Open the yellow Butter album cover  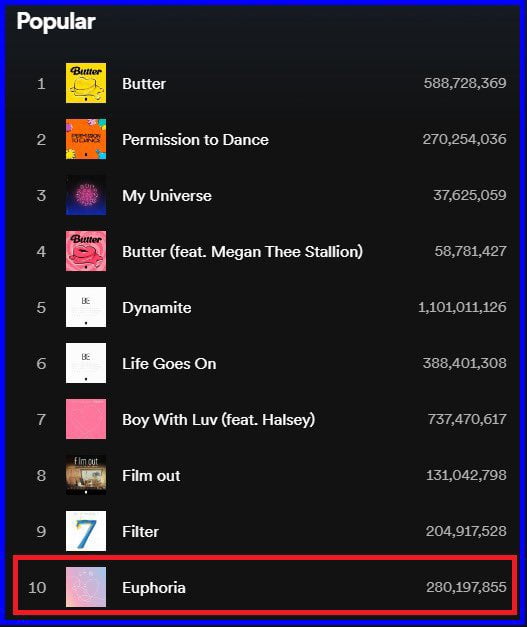tap(86, 83)
